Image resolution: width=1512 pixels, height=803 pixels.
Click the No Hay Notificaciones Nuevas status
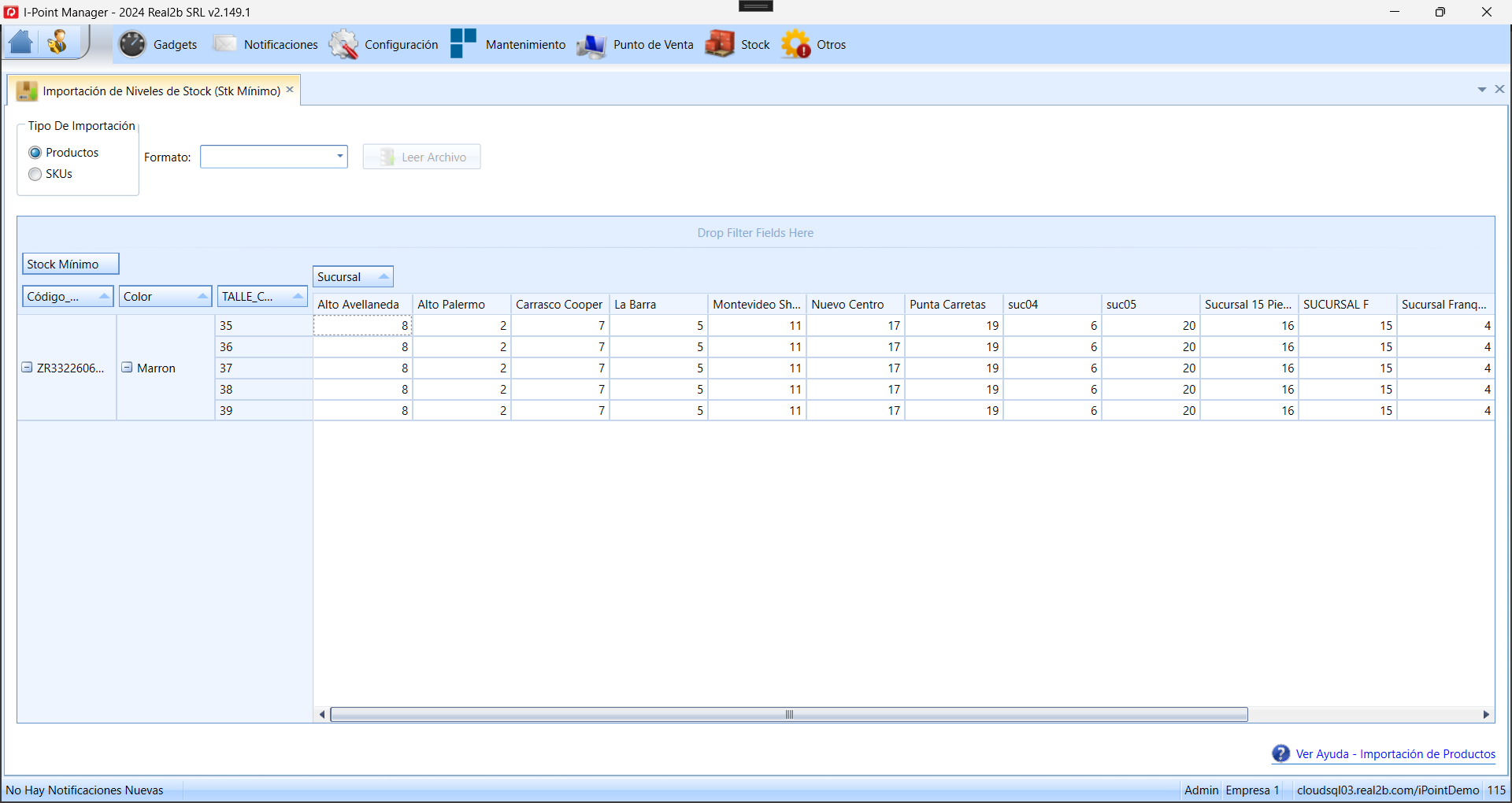tap(85, 790)
